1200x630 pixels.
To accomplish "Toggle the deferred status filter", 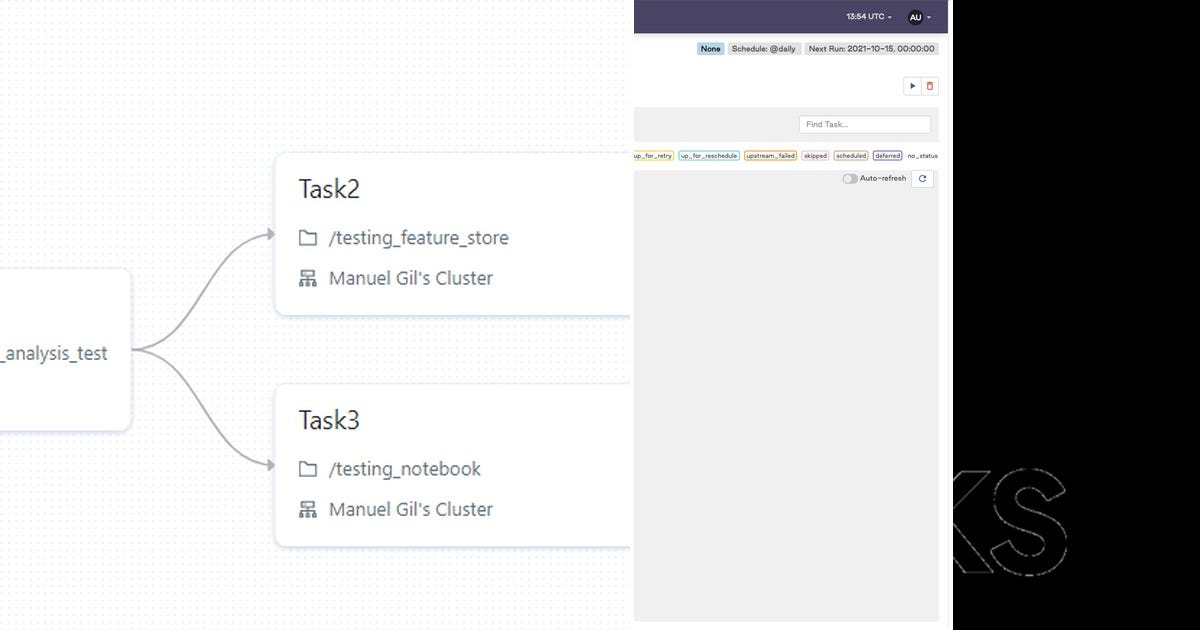I will point(887,155).
